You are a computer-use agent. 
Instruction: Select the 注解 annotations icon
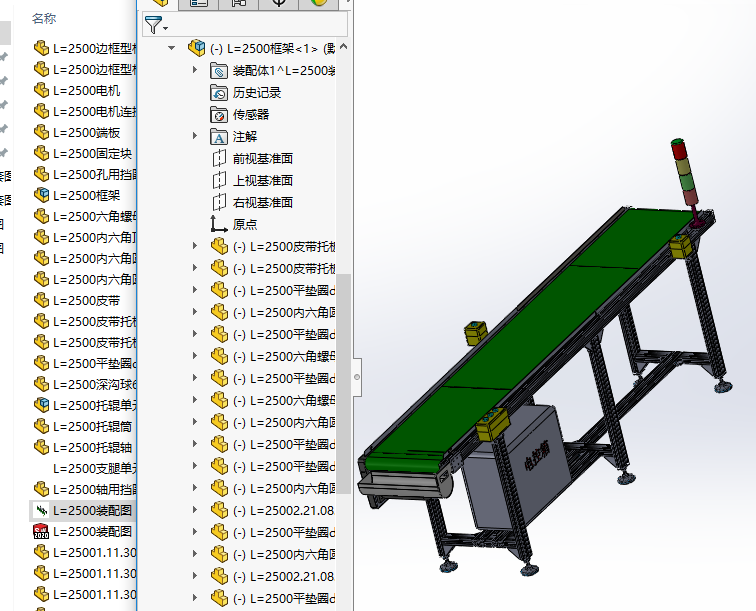pos(219,137)
